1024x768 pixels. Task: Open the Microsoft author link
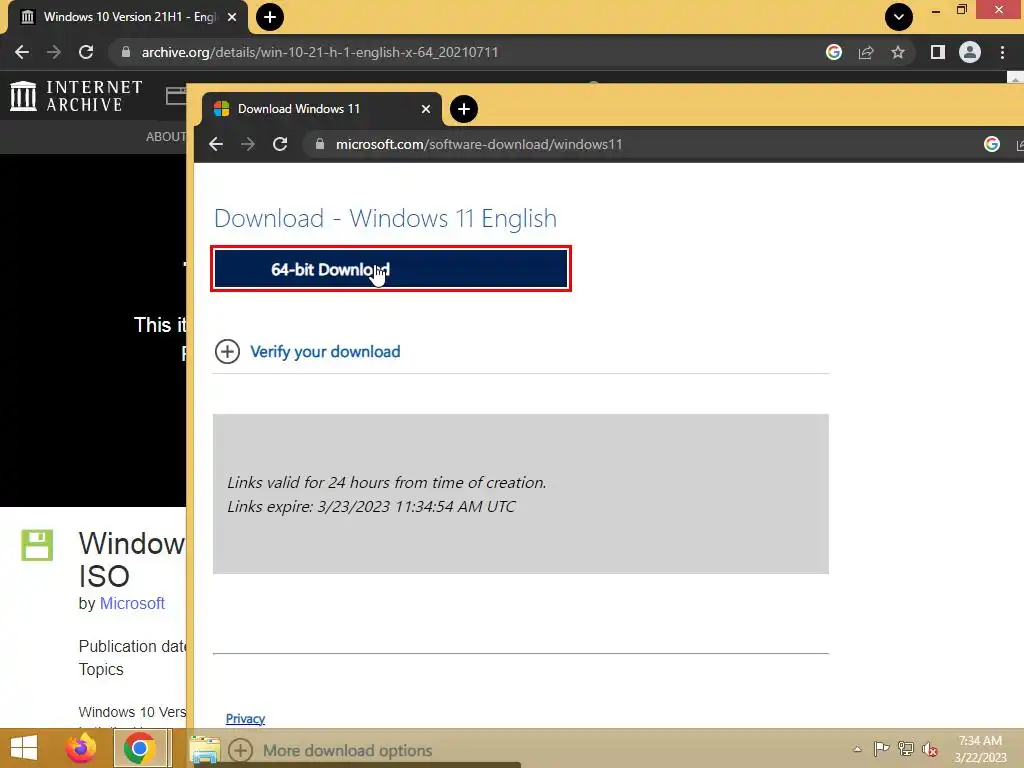pyautogui.click(x=132, y=603)
